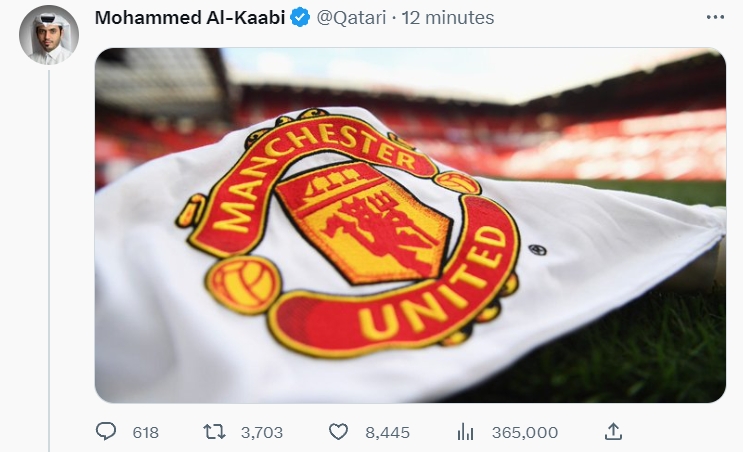This screenshot has height=452, width=743.
Task: Click the 618 replies count
Action: pyautogui.click(x=145, y=433)
